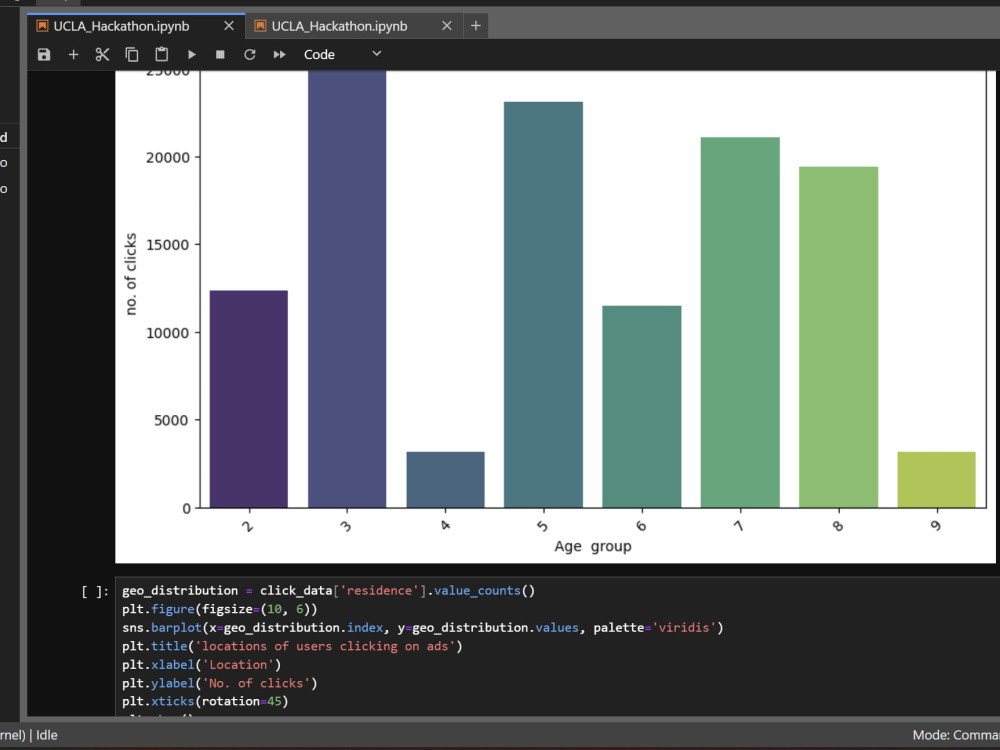Click the bar for age group 9

pyautogui.click(x=936, y=480)
